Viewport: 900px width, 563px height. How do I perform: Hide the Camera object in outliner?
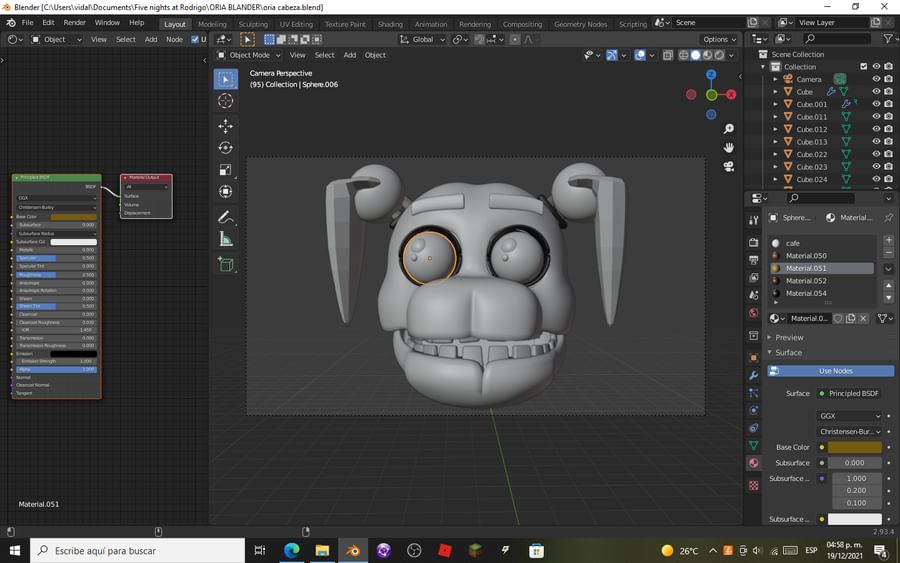pyautogui.click(x=876, y=79)
